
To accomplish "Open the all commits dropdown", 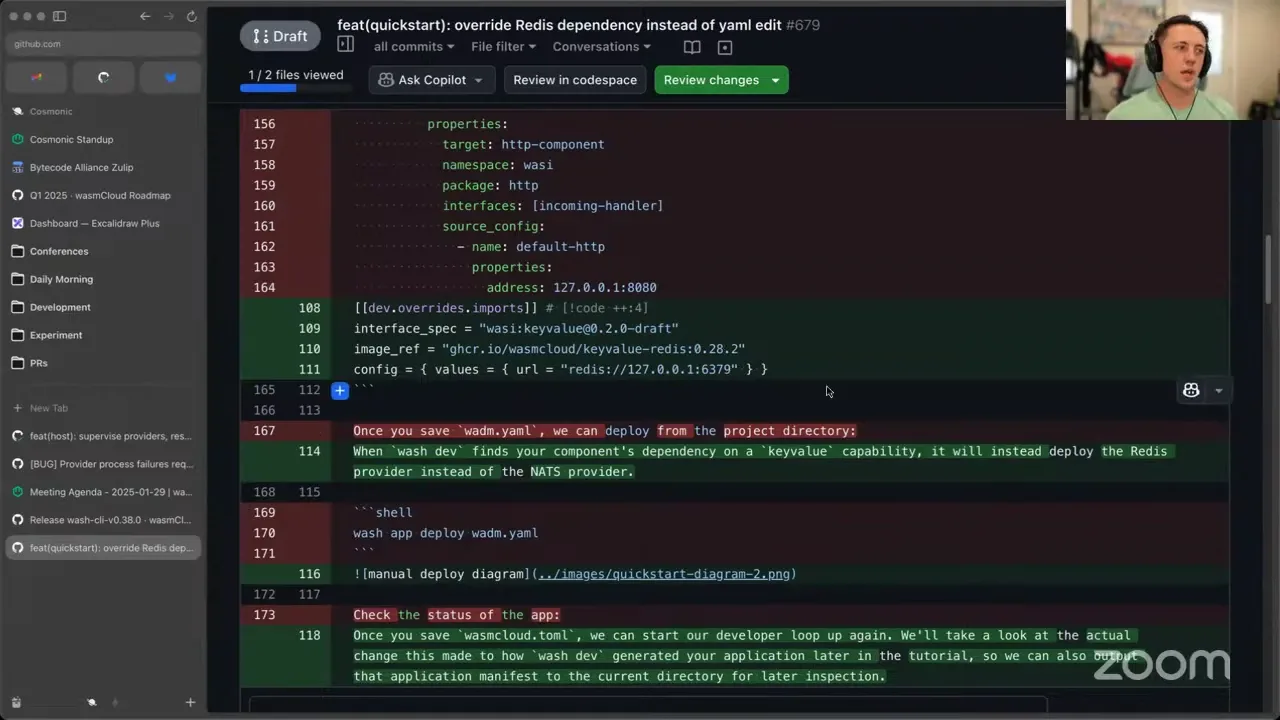I will coord(414,47).
